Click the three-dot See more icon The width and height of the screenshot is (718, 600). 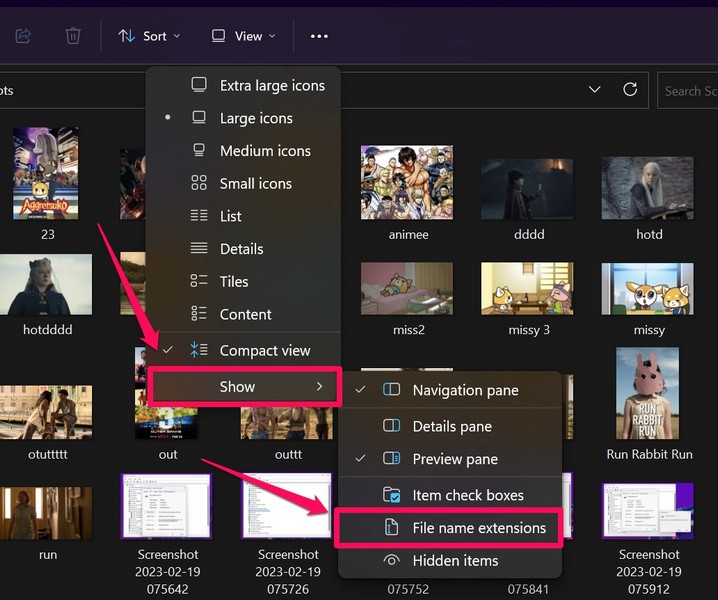pyautogui.click(x=319, y=36)
